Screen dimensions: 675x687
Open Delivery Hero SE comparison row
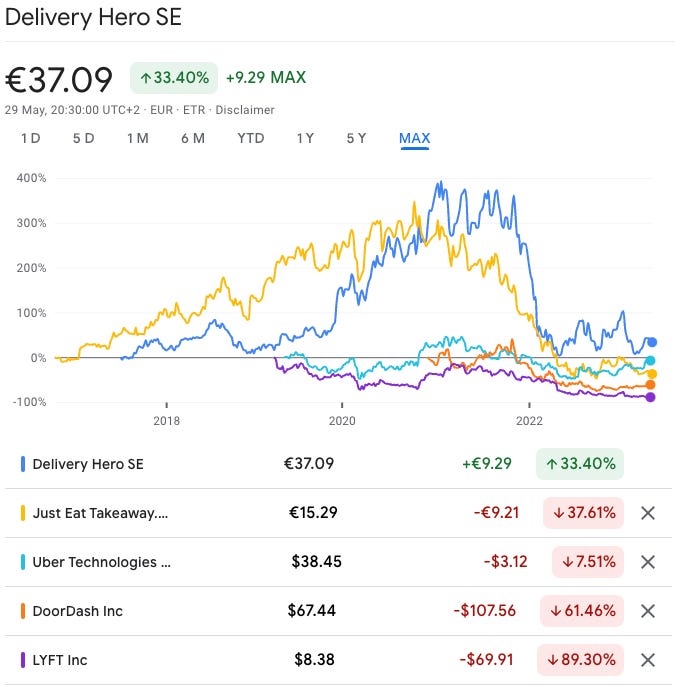coord(338,464)
